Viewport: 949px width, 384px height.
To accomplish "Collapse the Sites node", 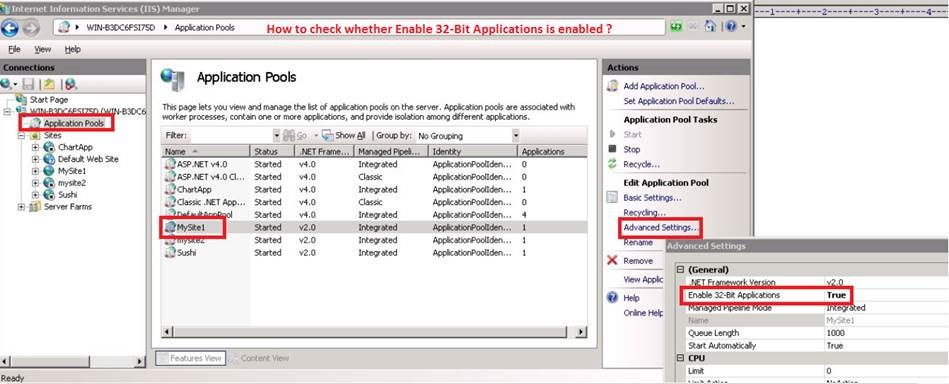I will [22, 135].
